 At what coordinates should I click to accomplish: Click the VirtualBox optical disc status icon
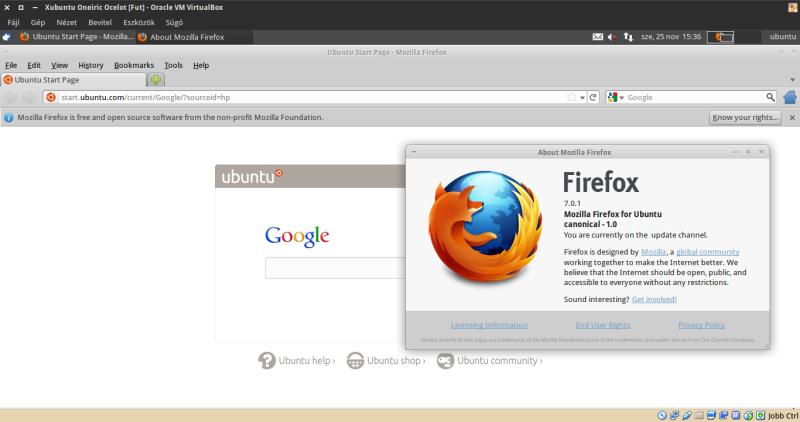pos(662,415)
